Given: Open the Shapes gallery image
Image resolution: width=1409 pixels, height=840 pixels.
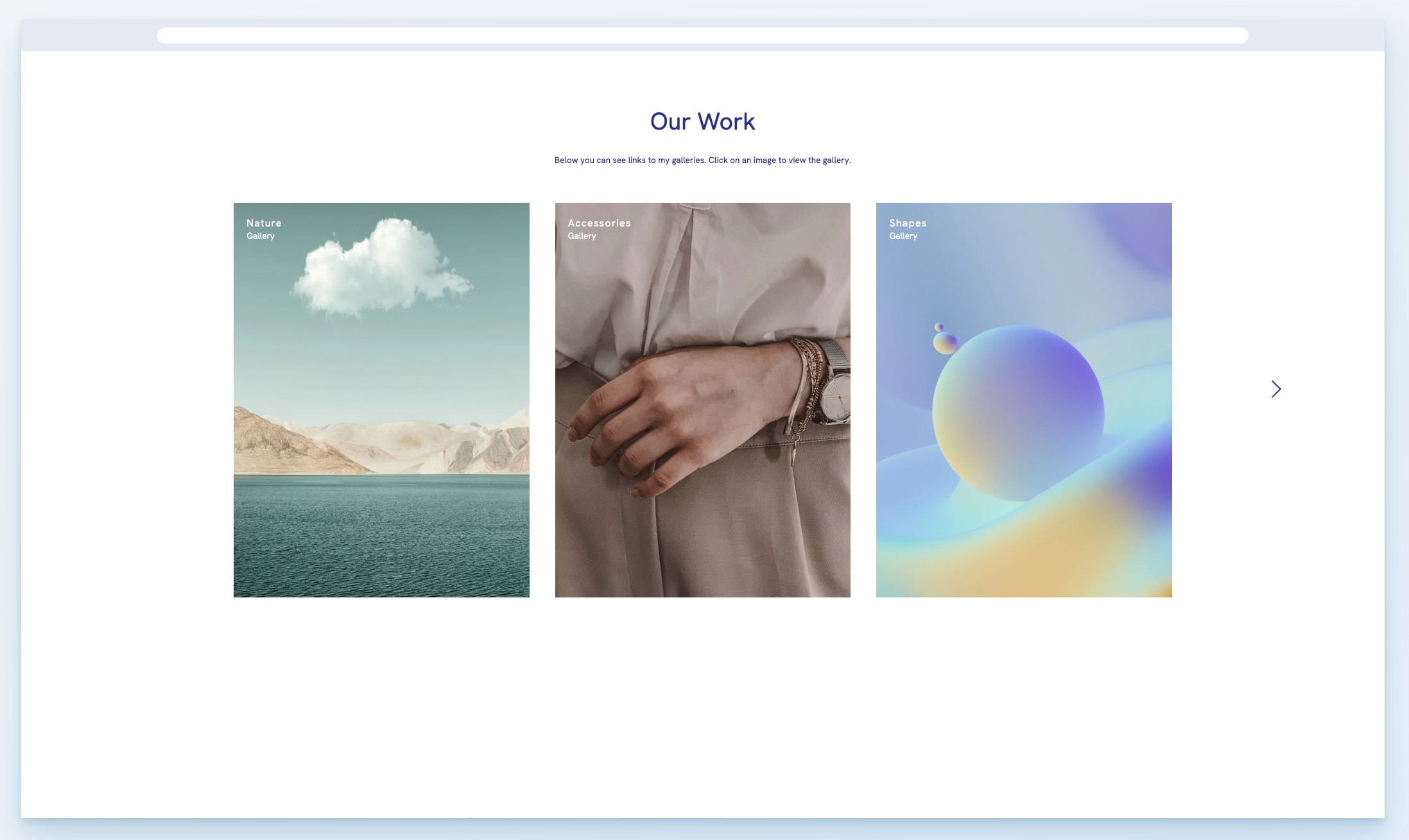Looking at the screenshot, I should (1023, 399).
